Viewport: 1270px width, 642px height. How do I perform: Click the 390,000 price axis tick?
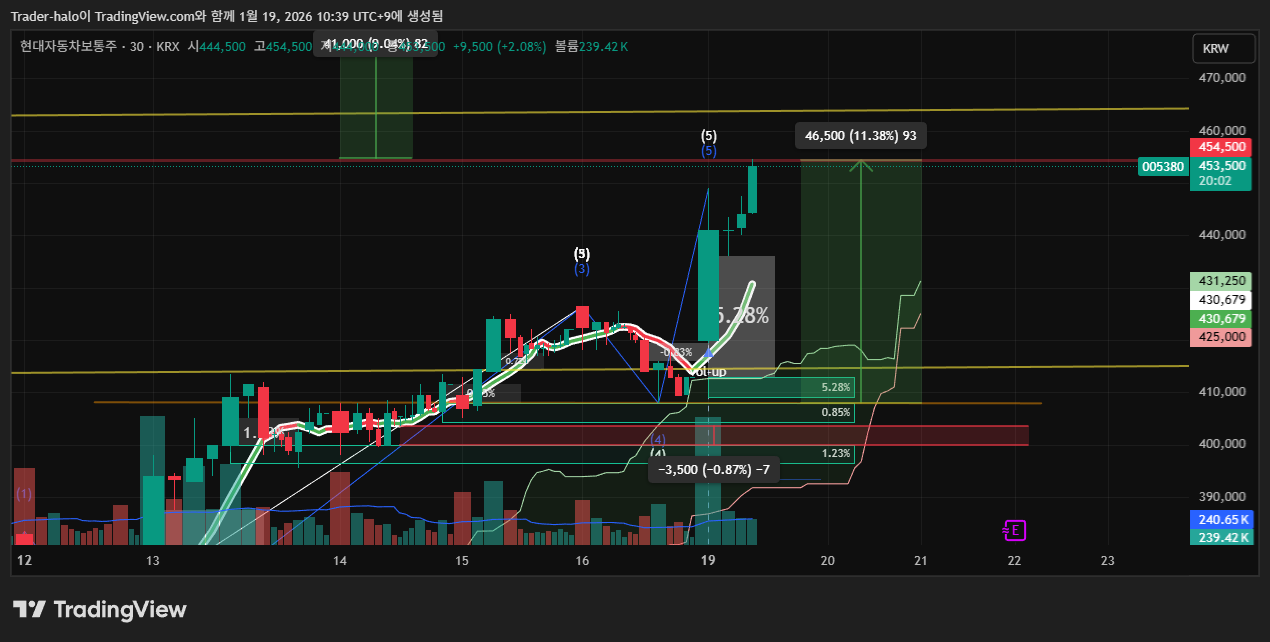click(x=1221, y=497)
